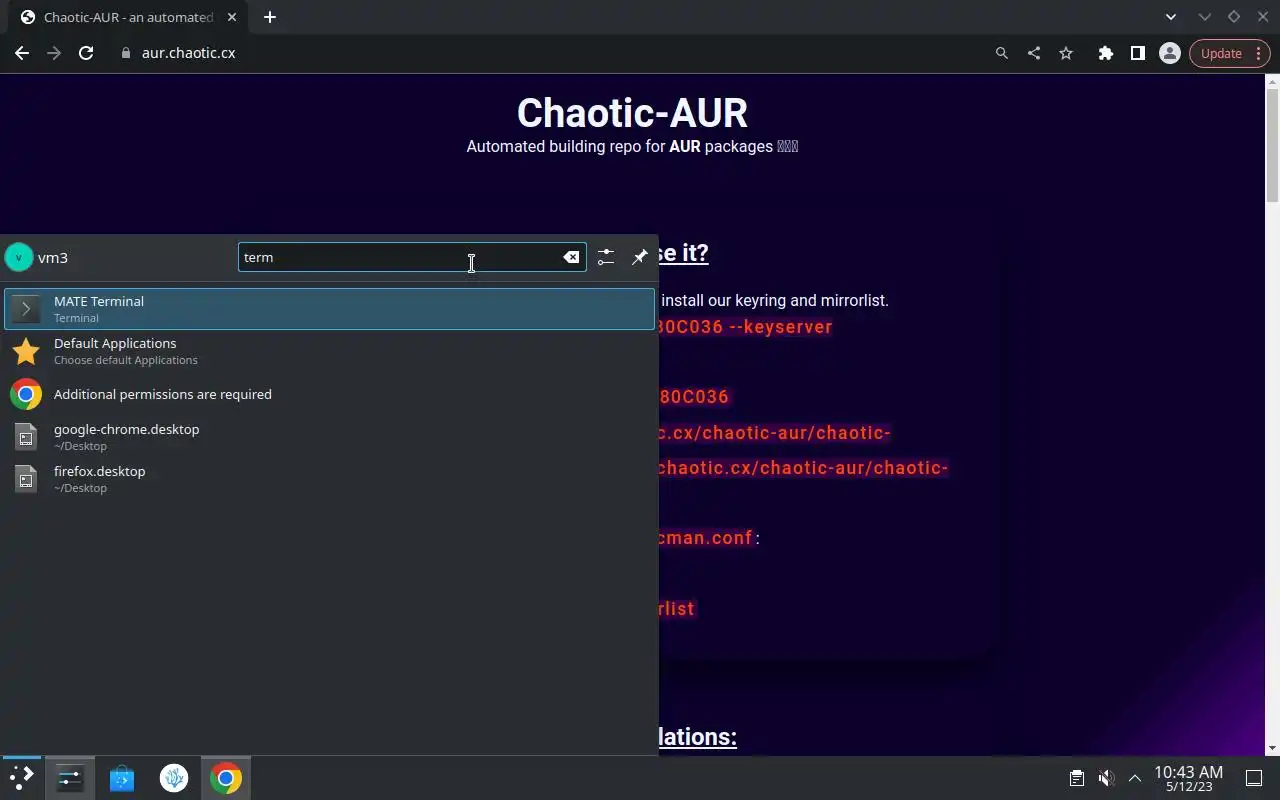The height and width of the screenshot is (800, 1280).
Task: Open Chrome extensions puzzle icon
Action: 1106,53
